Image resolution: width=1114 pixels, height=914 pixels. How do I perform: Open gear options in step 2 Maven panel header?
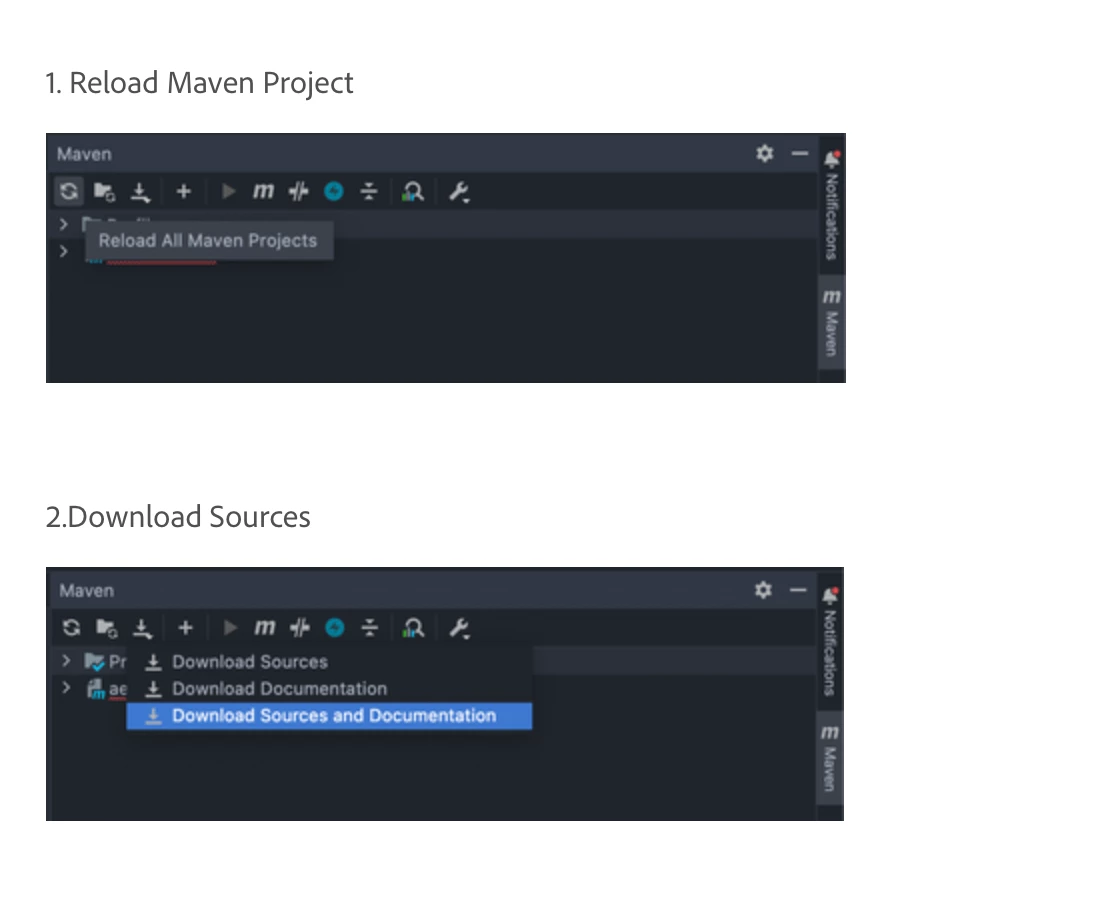(x=763, y=590)
